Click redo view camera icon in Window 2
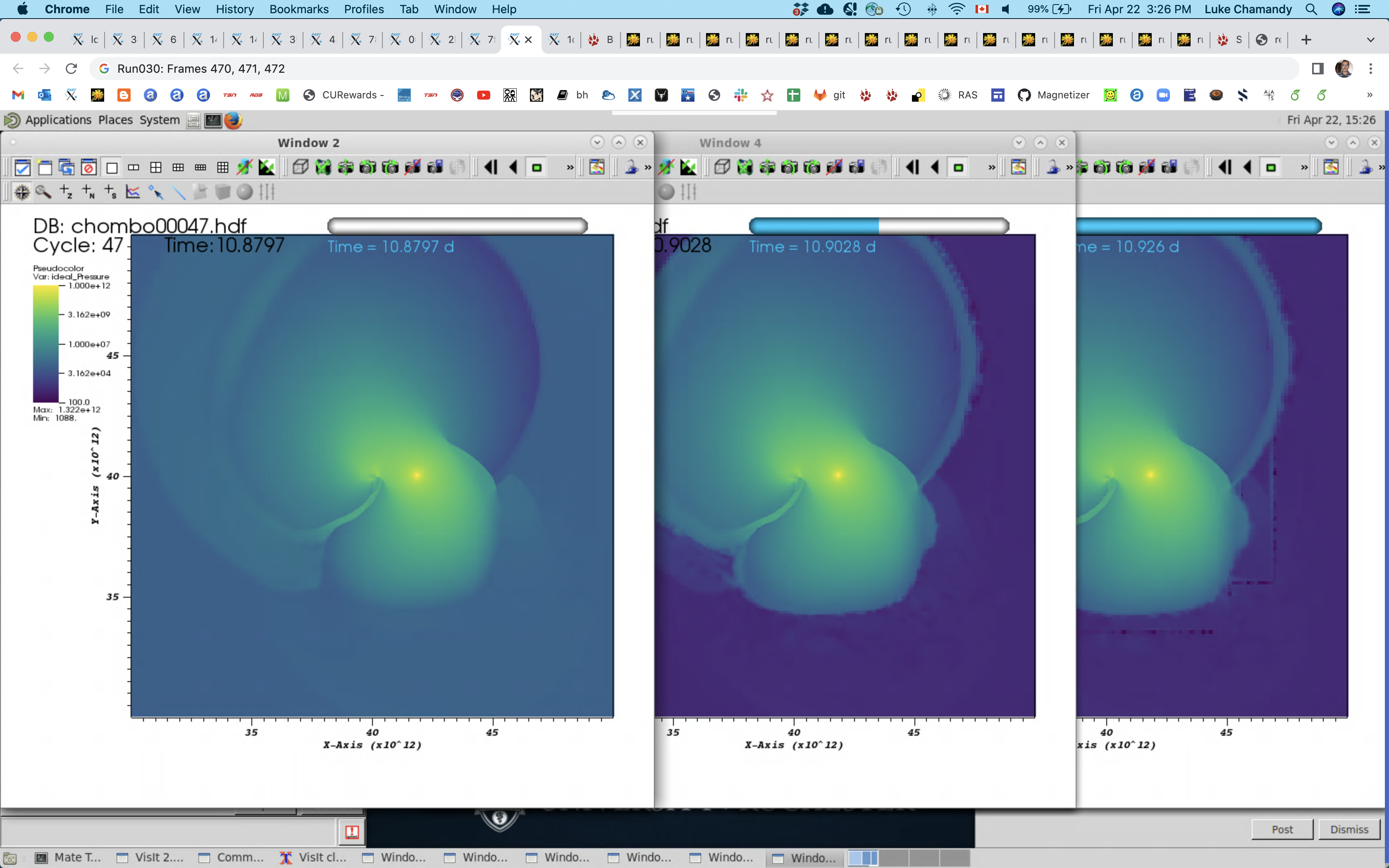Screen dimensions: 1389x868 coord(390,168)
